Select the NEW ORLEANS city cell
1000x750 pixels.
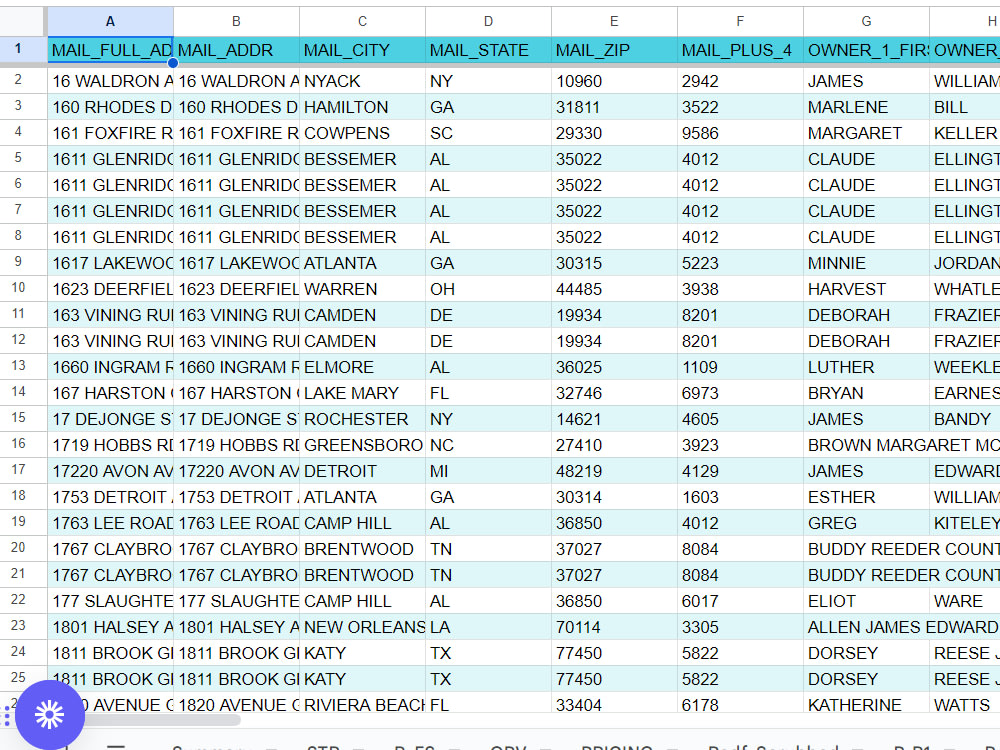coord(362,628)
